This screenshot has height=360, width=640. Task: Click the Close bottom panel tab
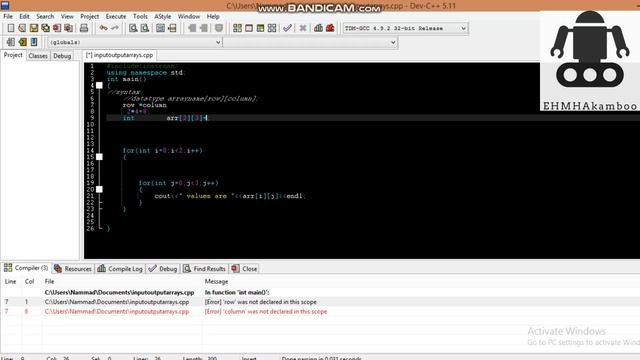coord(244,269)
